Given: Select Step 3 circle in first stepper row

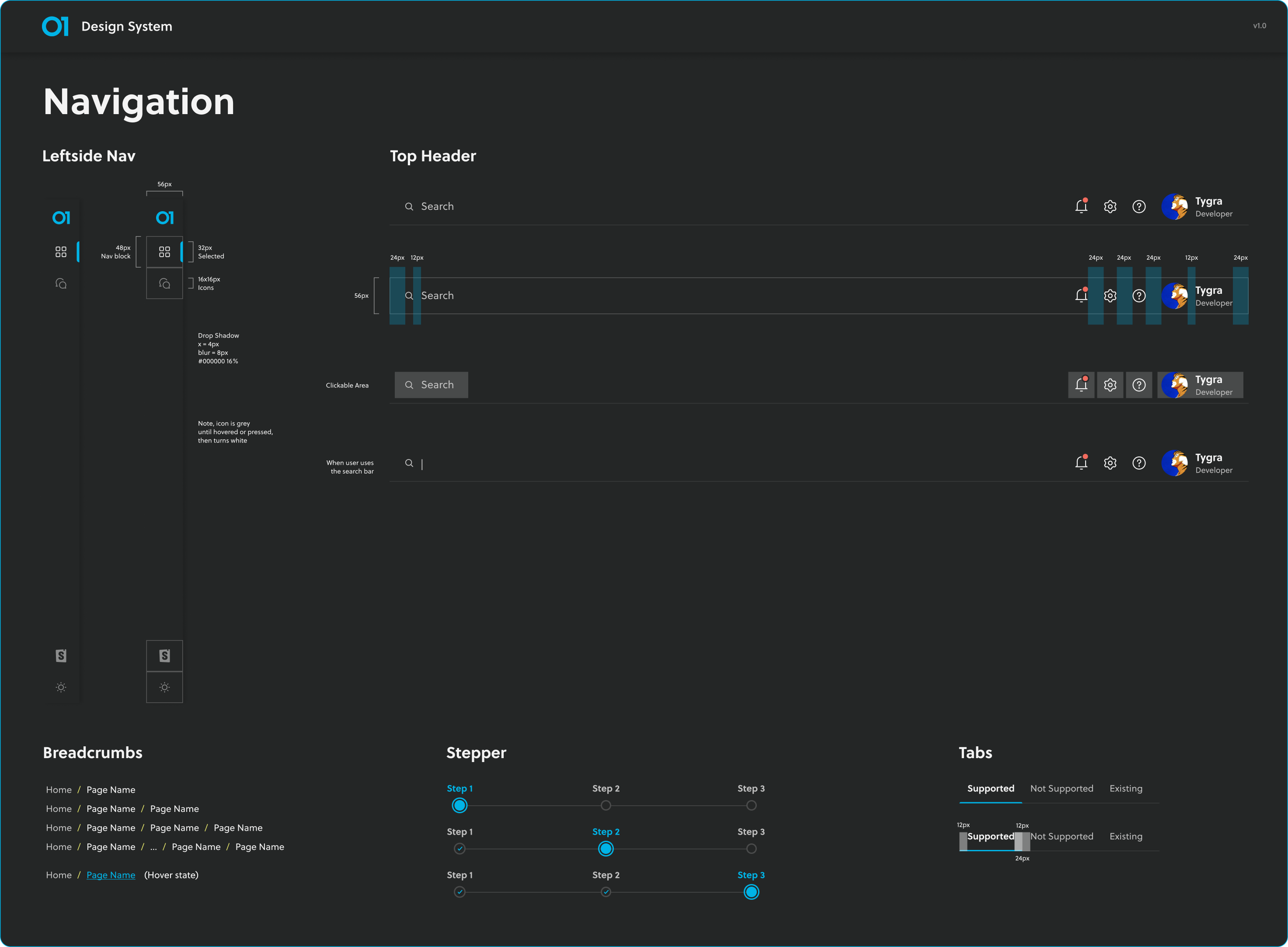Looking at the screenshot, I should tap(751, 805).
